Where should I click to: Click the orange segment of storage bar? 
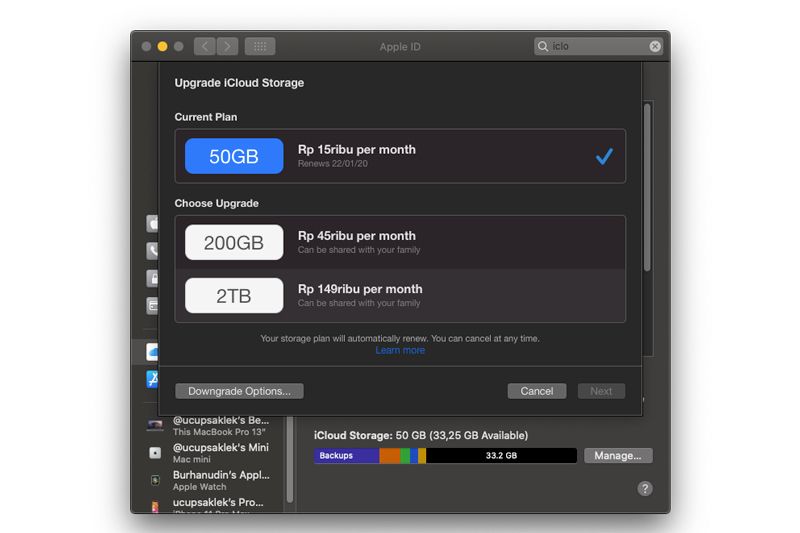coord(390,455)
